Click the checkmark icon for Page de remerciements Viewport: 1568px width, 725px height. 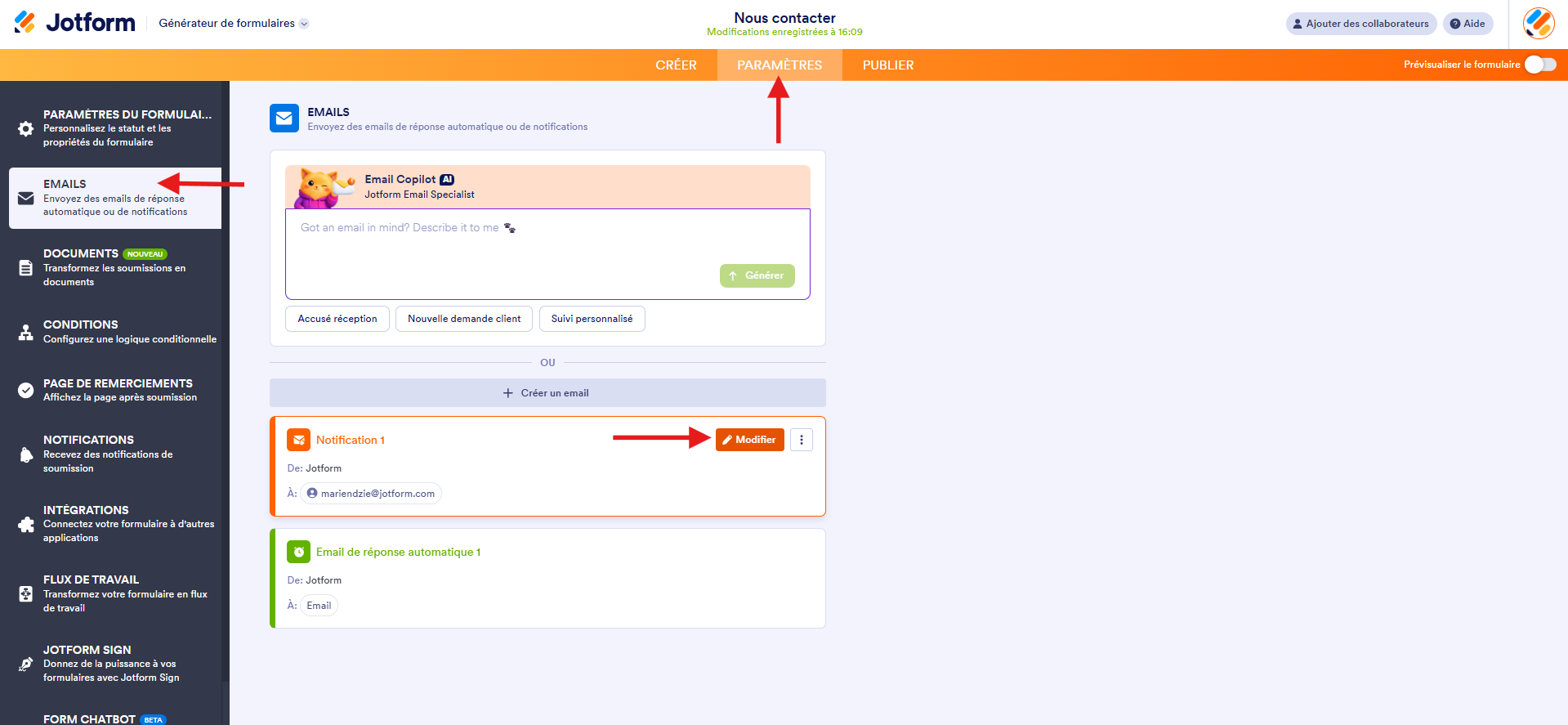pyautogui.click(x=26, y=390)
